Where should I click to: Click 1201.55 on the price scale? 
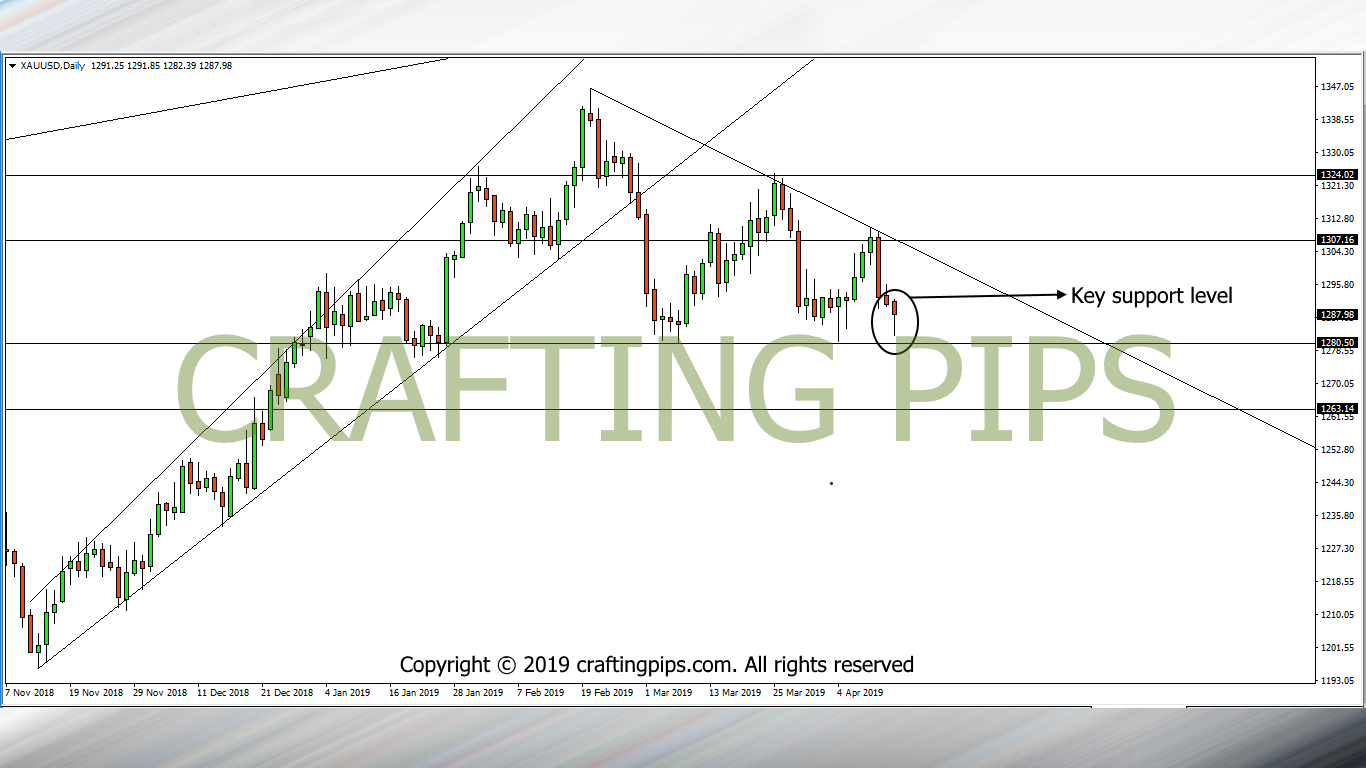(x=1337, y=648)
